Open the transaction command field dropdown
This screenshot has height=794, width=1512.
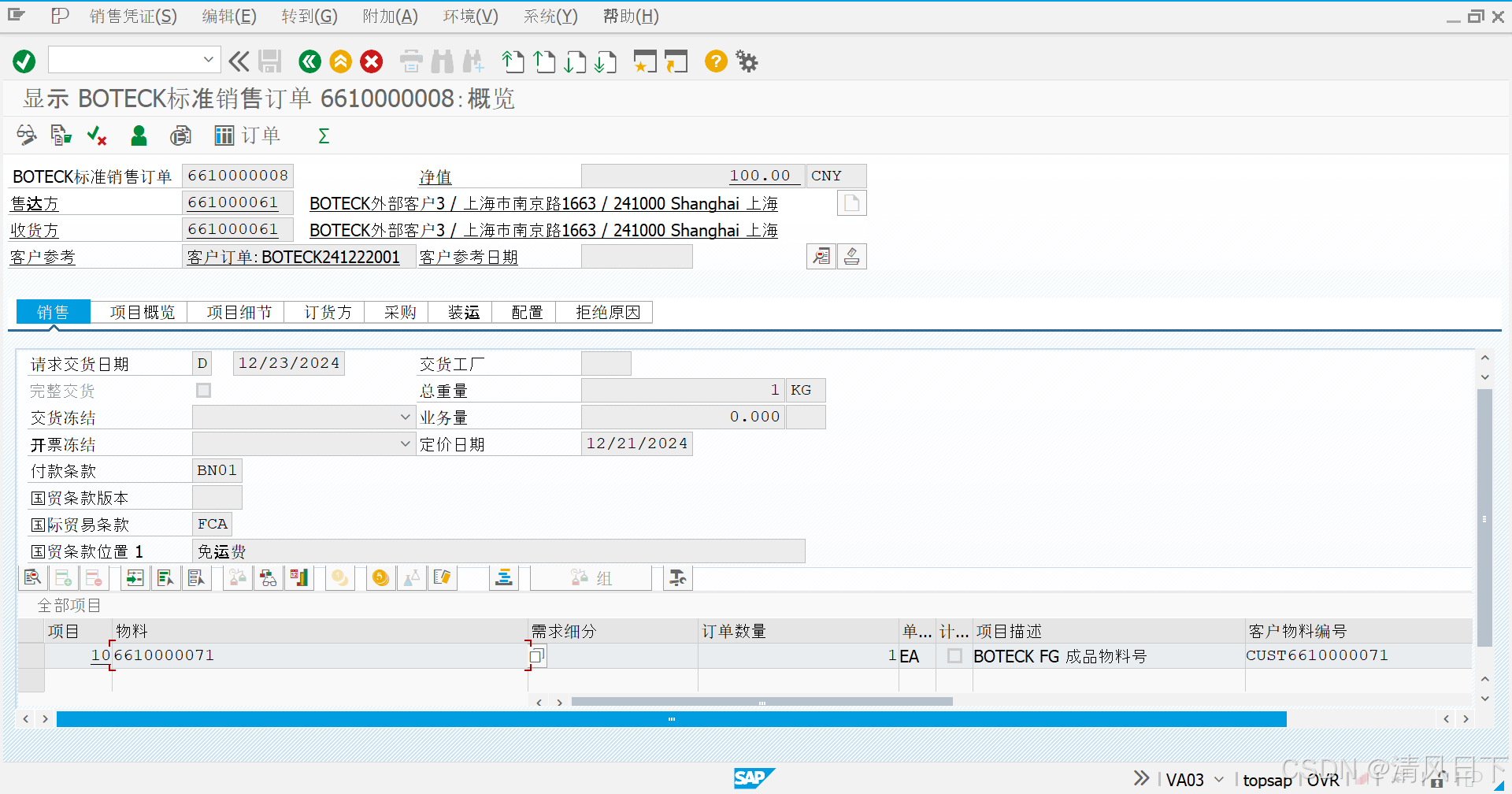[x=208, y=60]
